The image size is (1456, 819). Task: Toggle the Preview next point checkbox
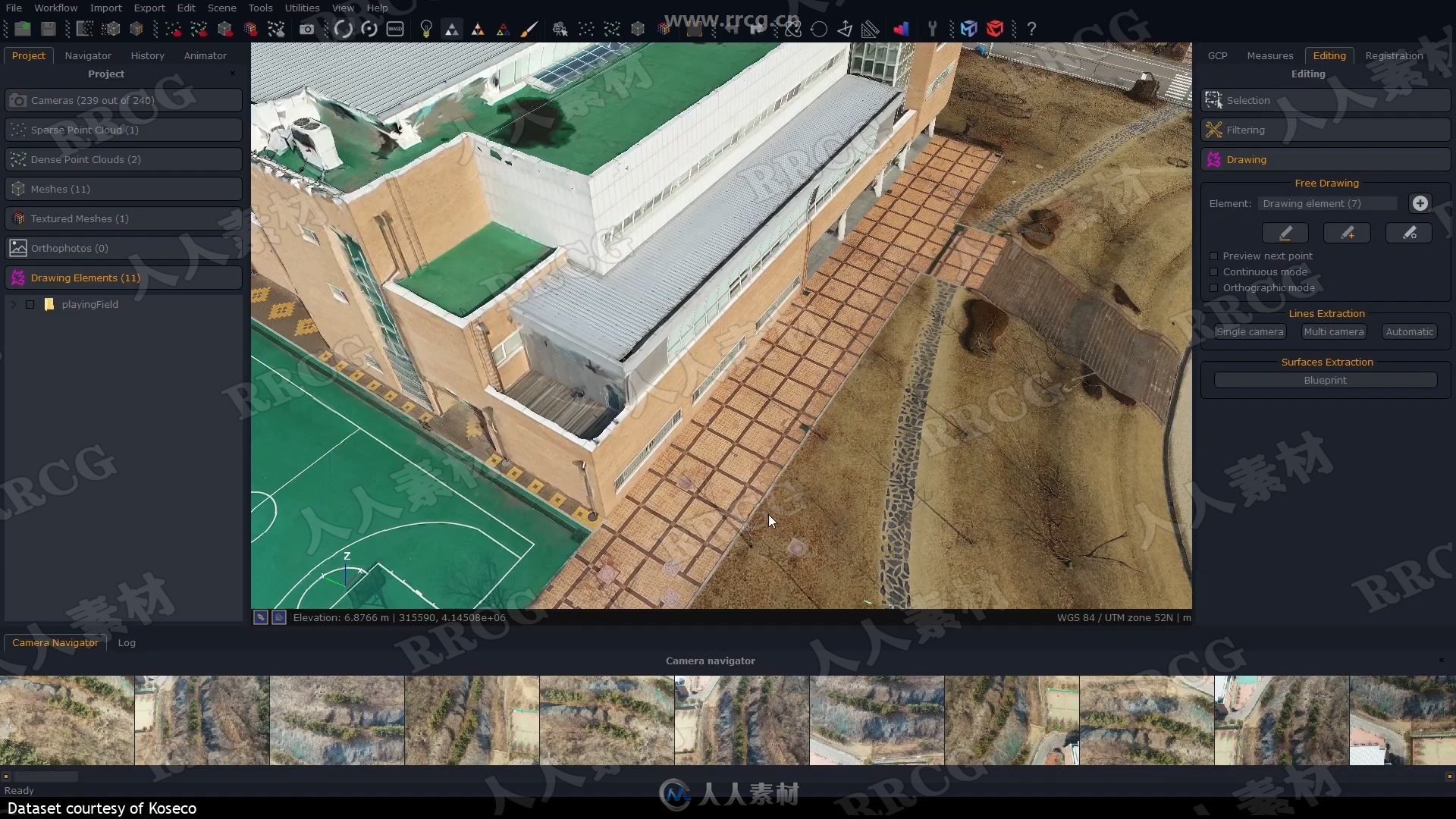pos(1213,256)
